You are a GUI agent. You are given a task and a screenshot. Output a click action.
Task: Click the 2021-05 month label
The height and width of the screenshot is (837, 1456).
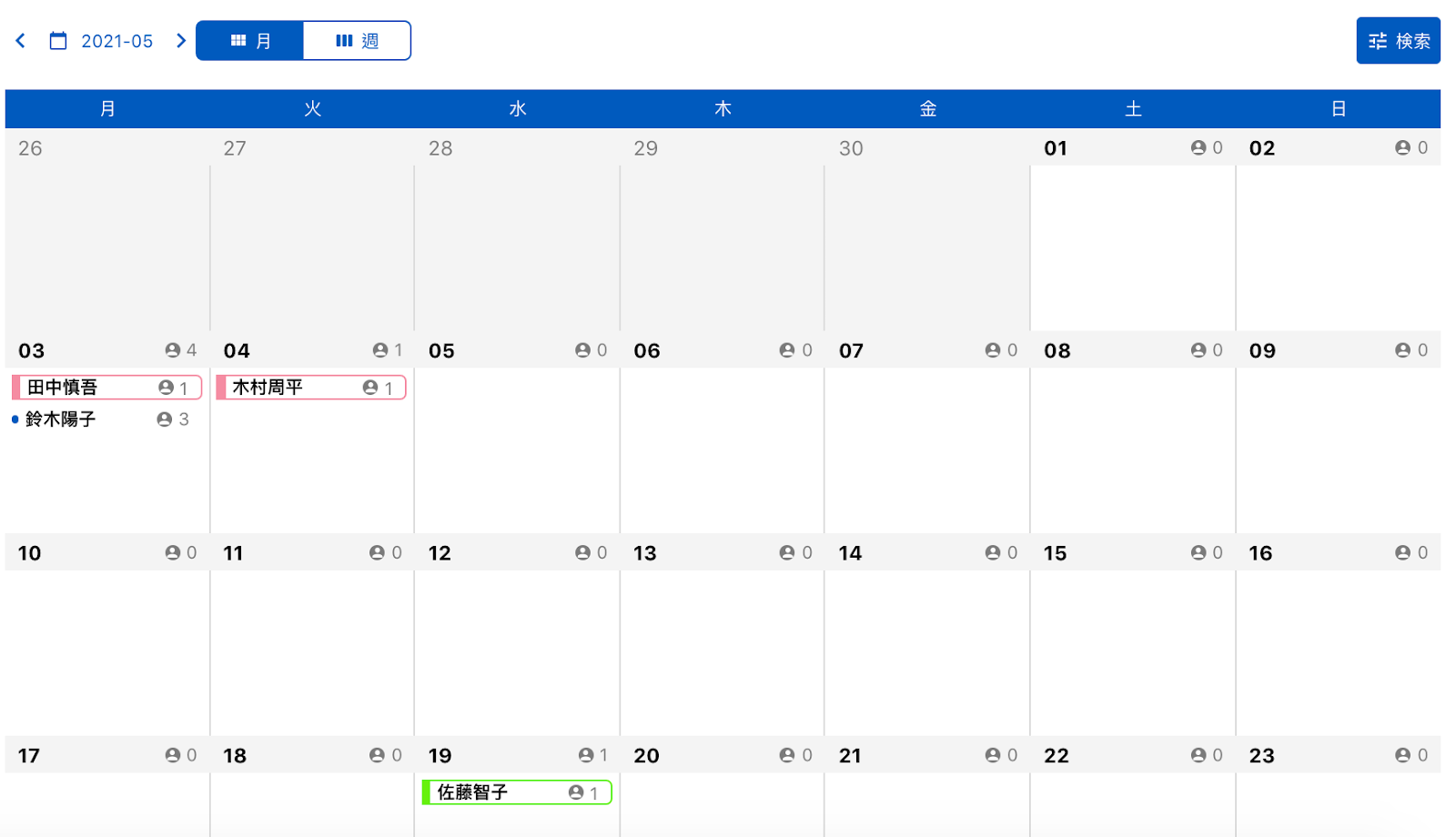117,41
